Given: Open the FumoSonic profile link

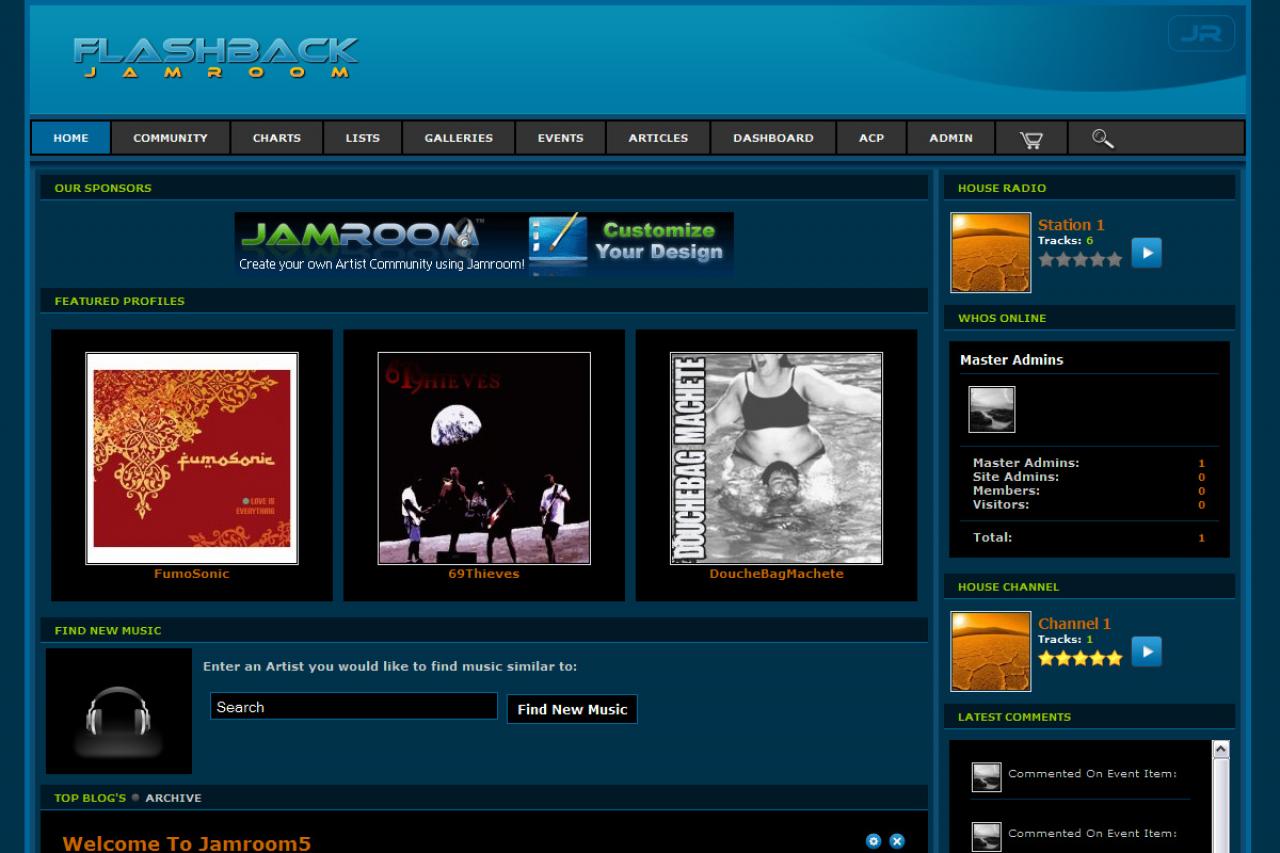Looking at the screenshot, I should click(192, 574).
